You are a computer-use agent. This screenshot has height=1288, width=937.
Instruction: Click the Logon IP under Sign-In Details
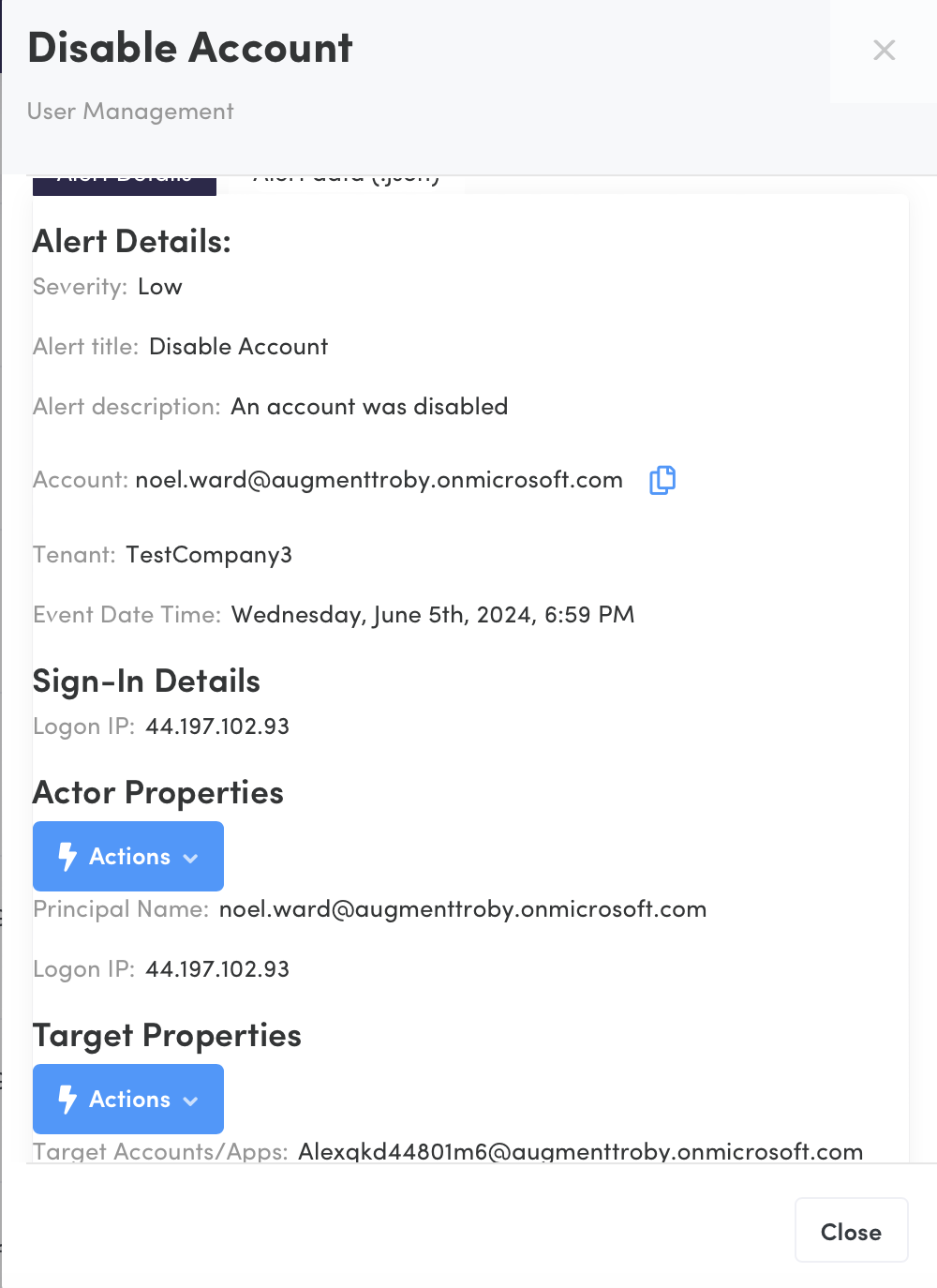click(x=217, y=726)
